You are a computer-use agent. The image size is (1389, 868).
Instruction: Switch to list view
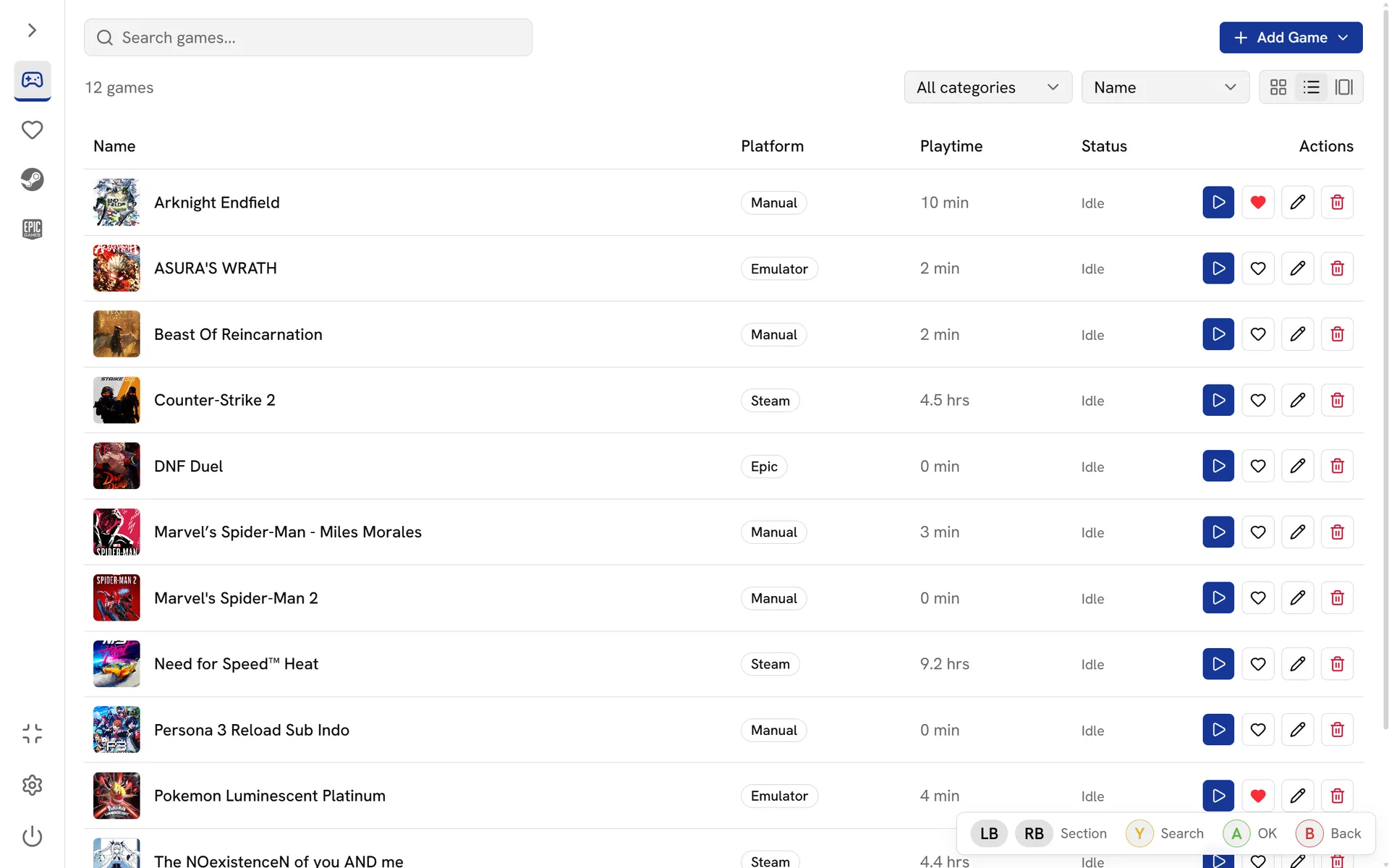point(1311,88)
